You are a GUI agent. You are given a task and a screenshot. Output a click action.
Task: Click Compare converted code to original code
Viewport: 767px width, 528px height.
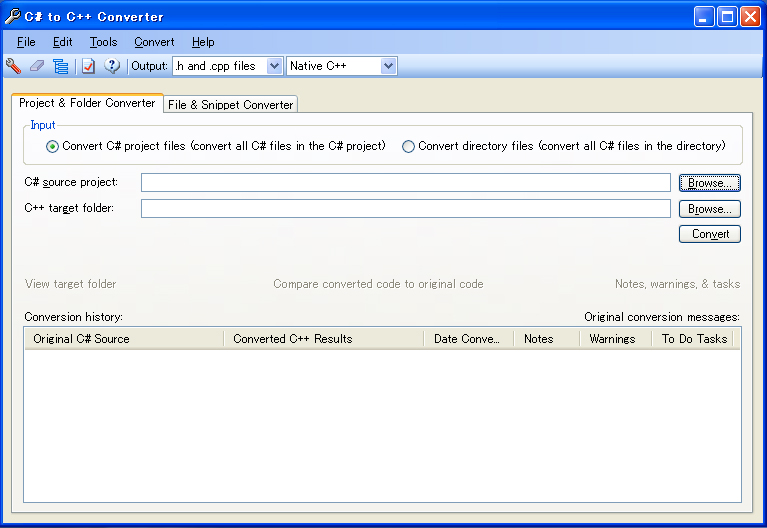[378, 284]
